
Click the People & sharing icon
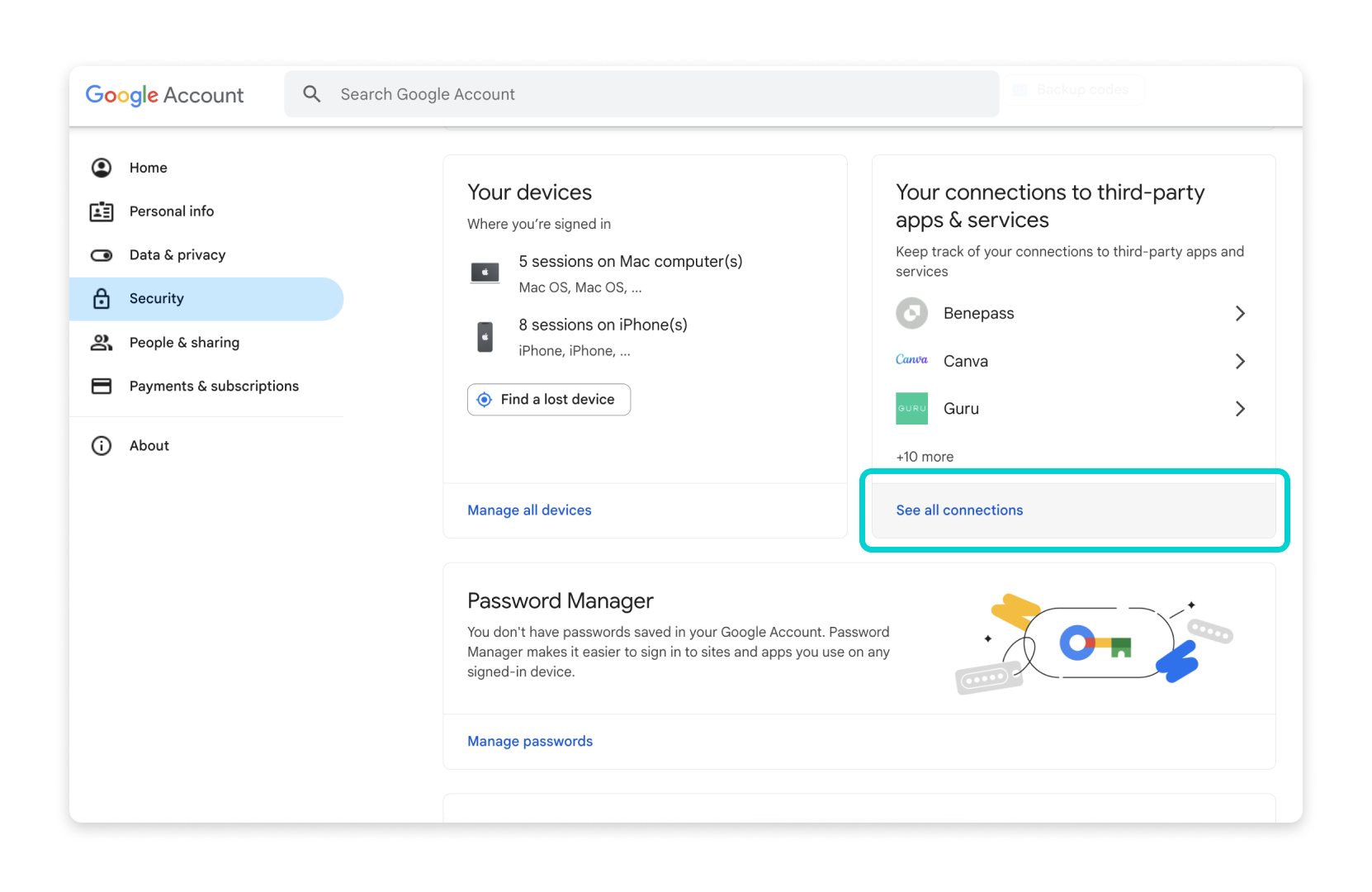point(102,343)
